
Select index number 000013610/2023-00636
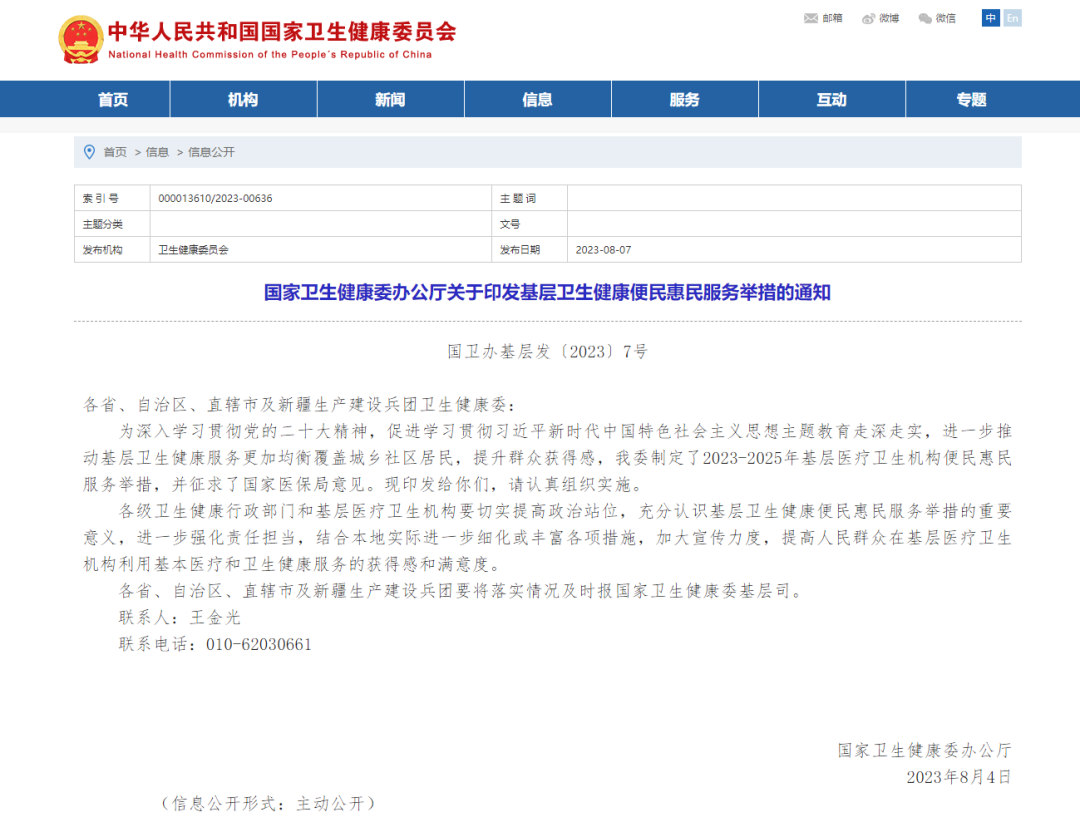pos(215,198)
